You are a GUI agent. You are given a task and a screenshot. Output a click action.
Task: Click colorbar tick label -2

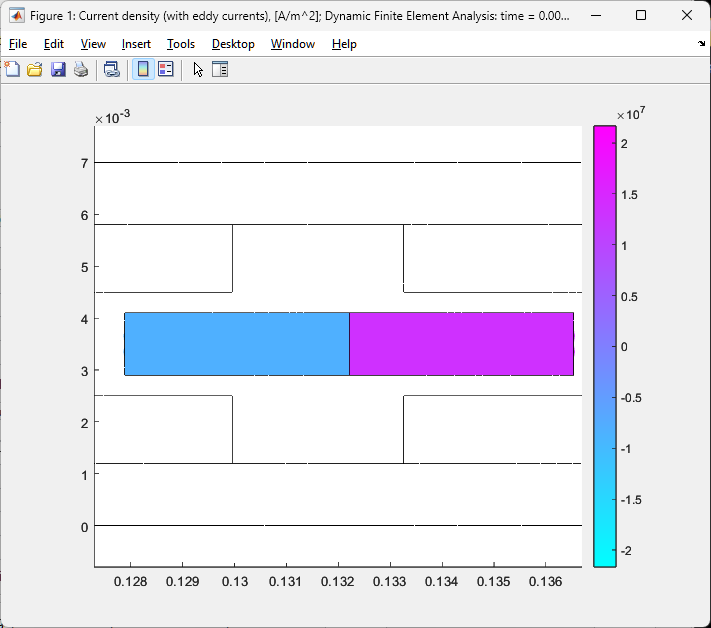click(x=626, y=551)
